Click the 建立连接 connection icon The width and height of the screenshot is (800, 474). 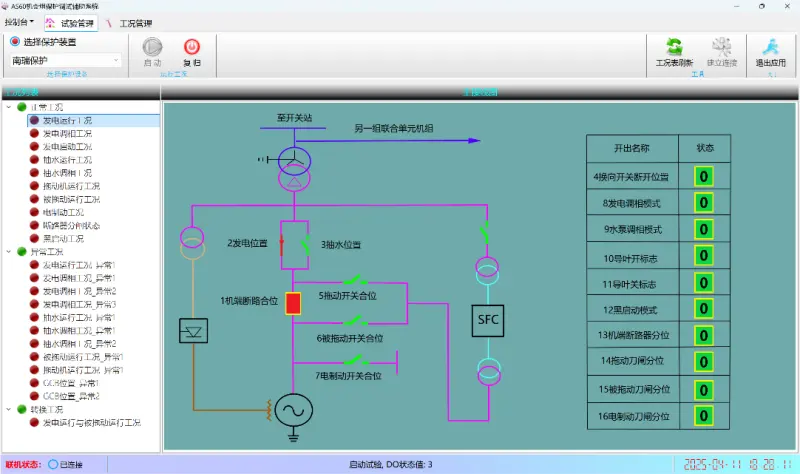point(721,47)
